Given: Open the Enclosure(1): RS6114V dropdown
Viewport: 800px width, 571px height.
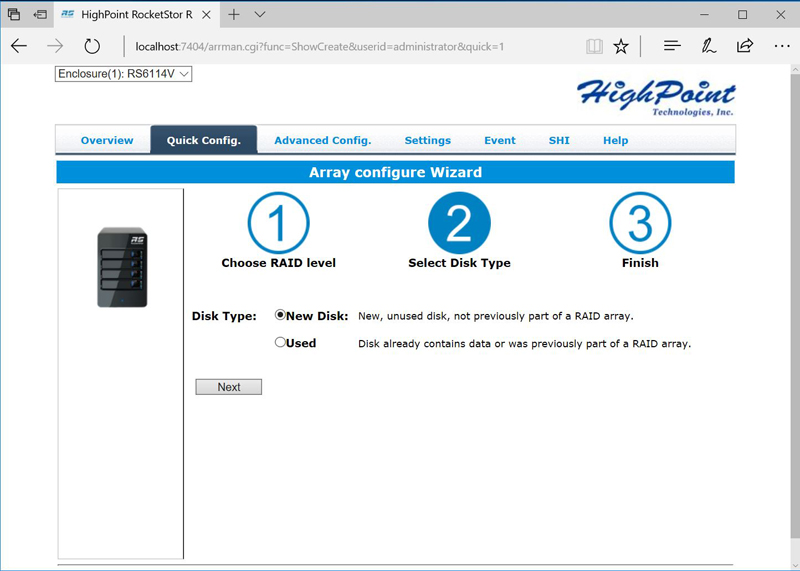Looking at the screenshot, I should (123, 74).
